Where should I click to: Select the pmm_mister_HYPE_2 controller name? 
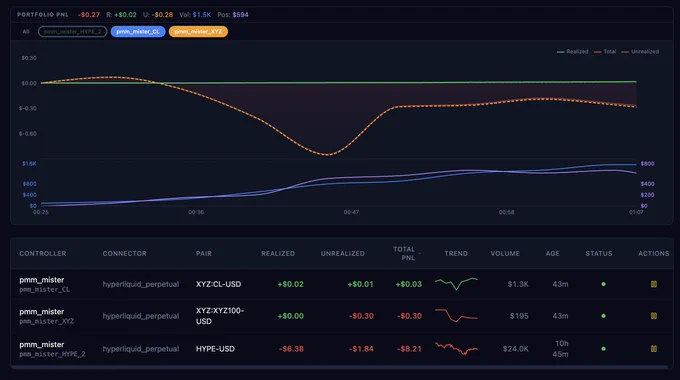52,354
